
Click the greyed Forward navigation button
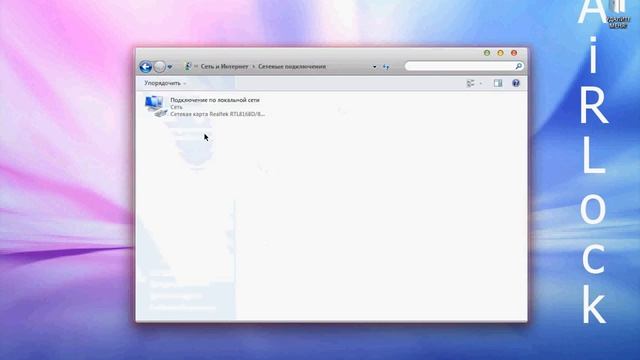pyautogui.click(x=160, y=67)
